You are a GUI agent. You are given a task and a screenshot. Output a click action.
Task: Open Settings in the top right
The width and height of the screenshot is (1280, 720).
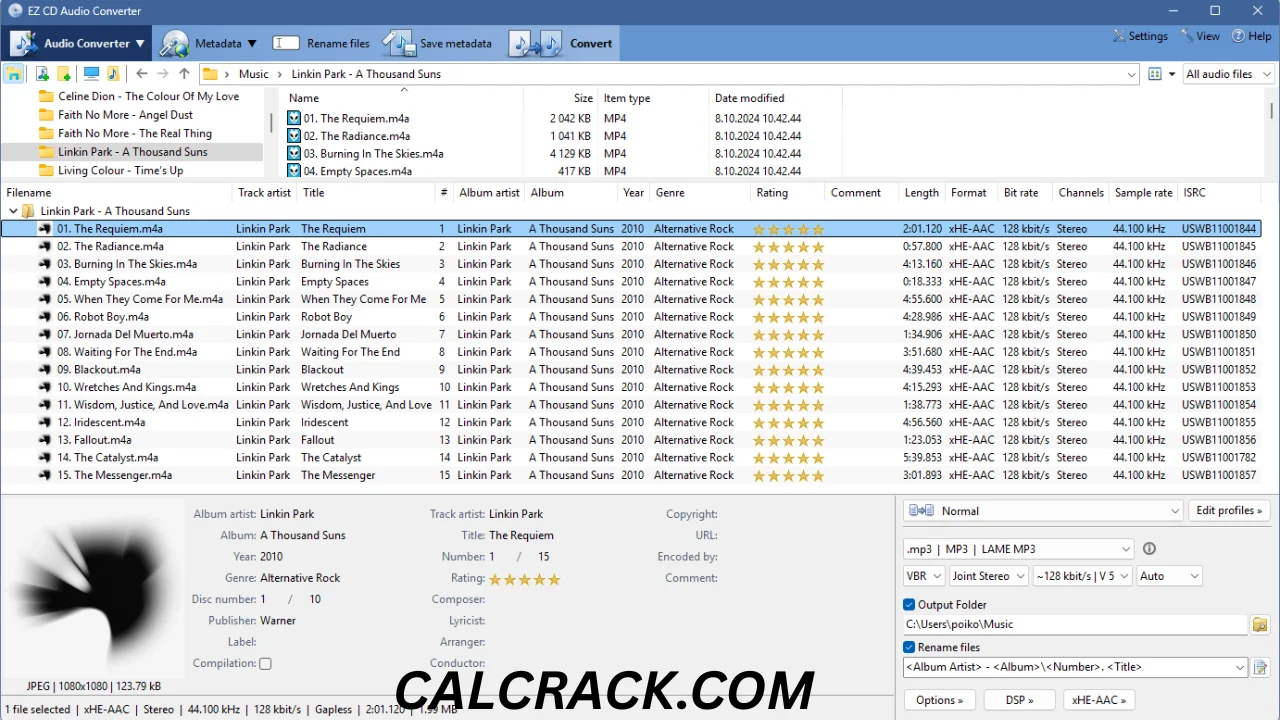click(1140, 36)
